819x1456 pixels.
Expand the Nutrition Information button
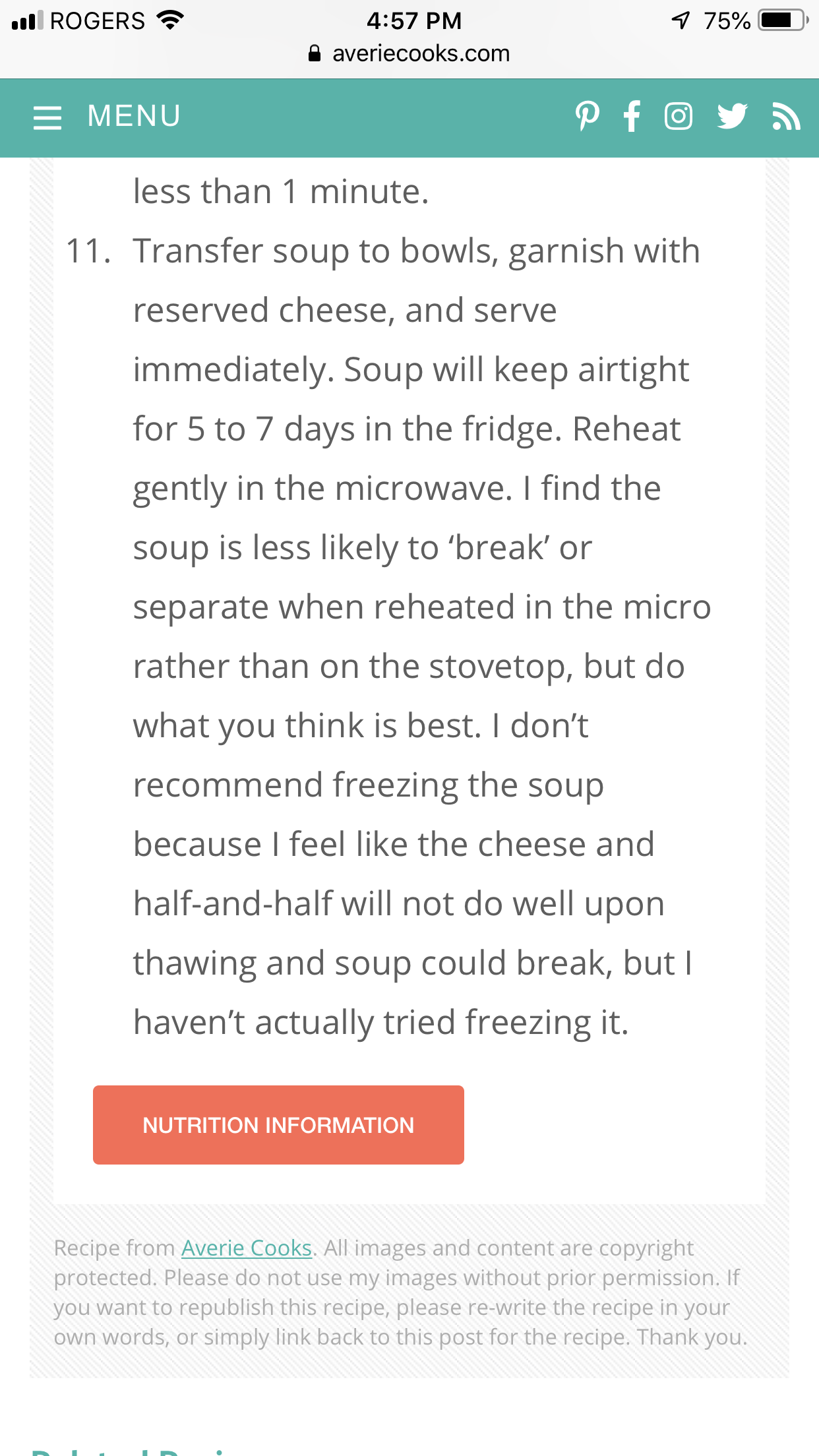click(278, 1125)
